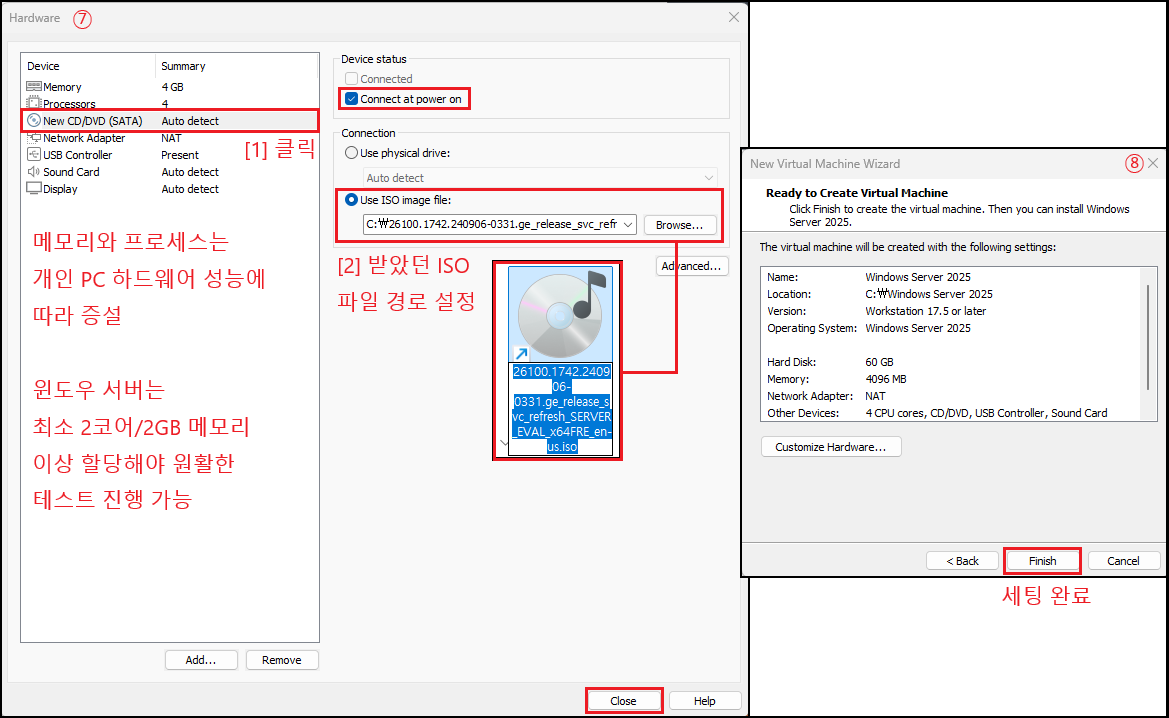Cancel the New Virtual Machine Wizard

(x=1124, y=561)
